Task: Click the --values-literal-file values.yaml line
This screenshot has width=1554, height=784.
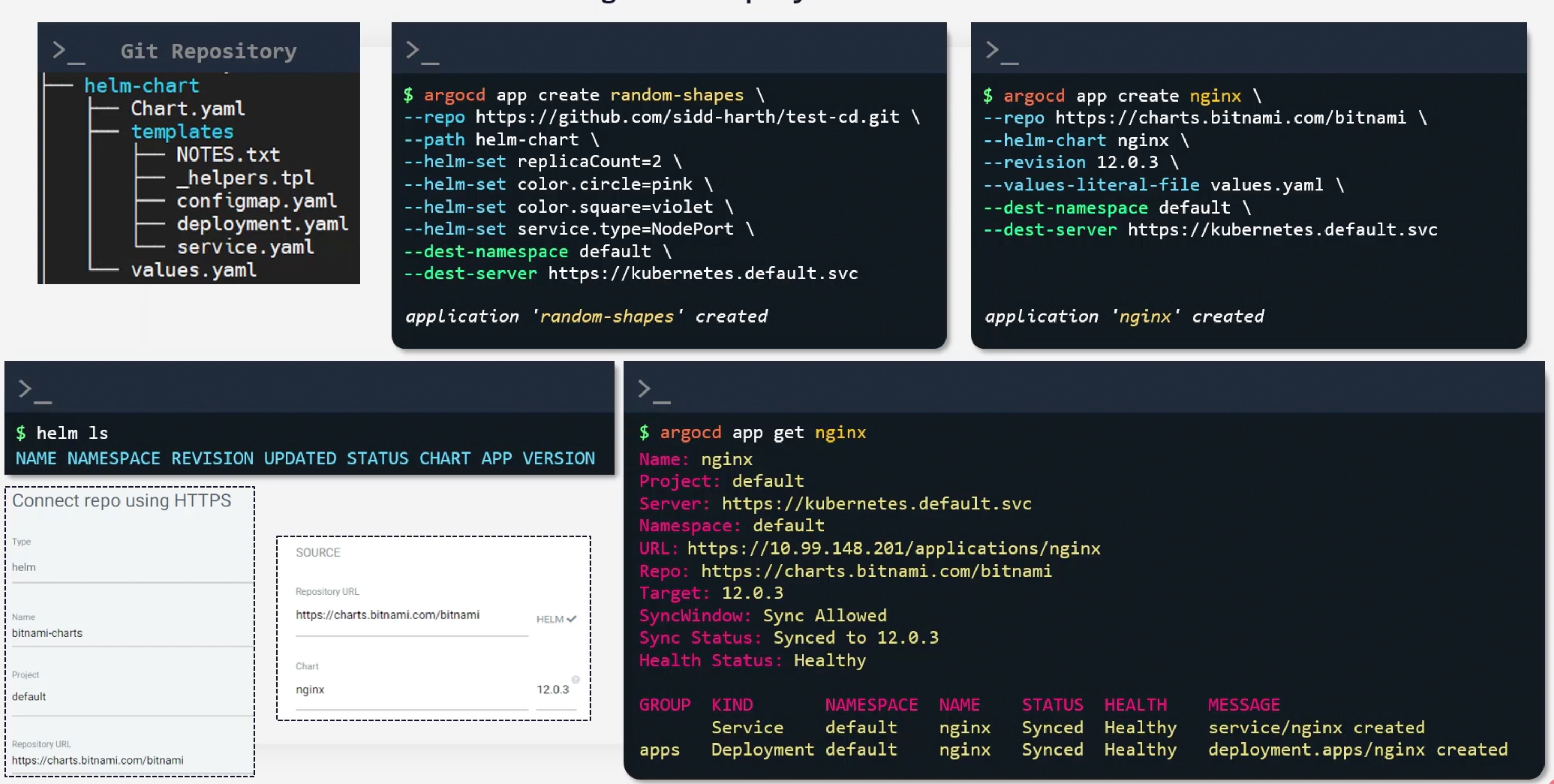Action: point(1164,185)
